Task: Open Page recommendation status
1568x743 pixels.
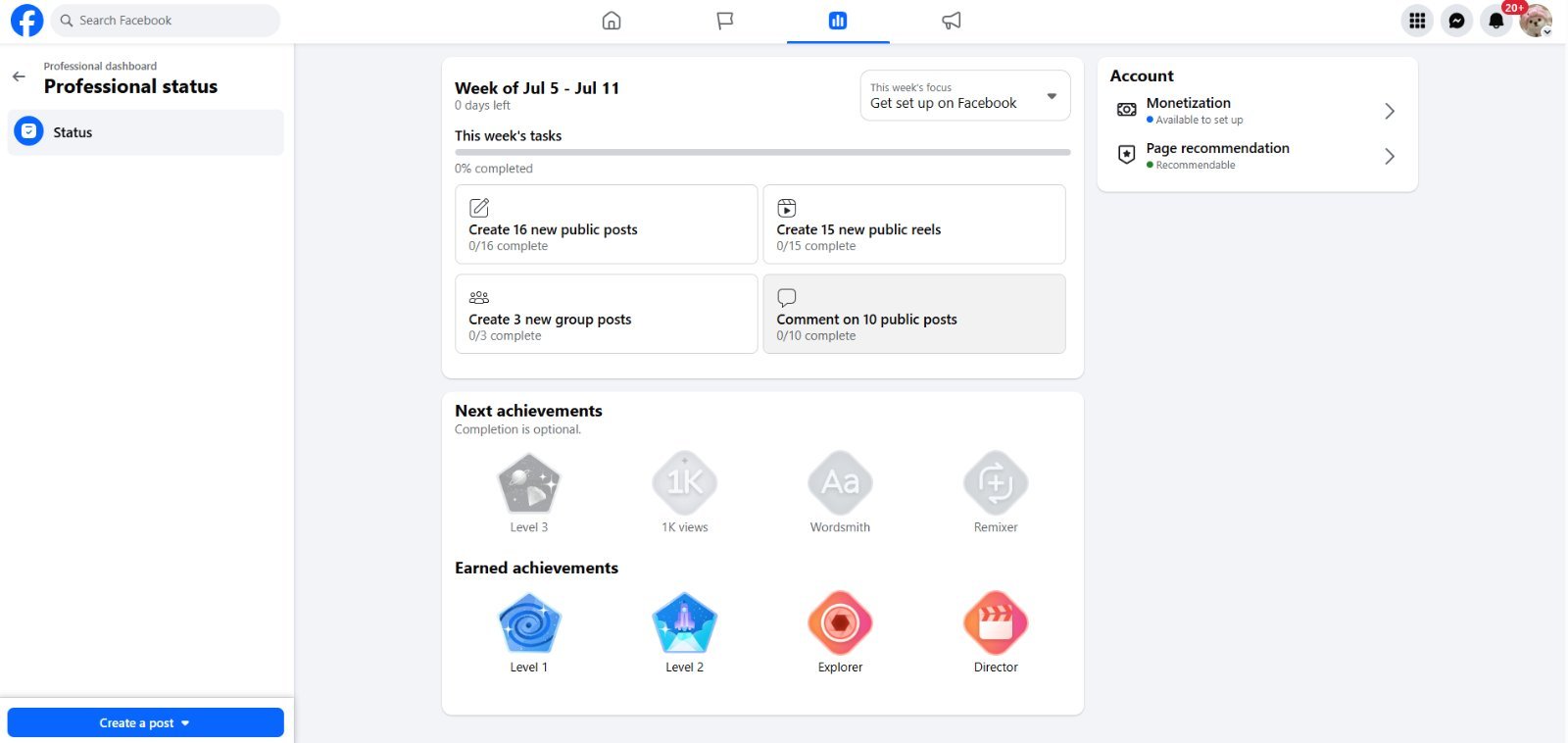Action: [x=1257, y=156]
